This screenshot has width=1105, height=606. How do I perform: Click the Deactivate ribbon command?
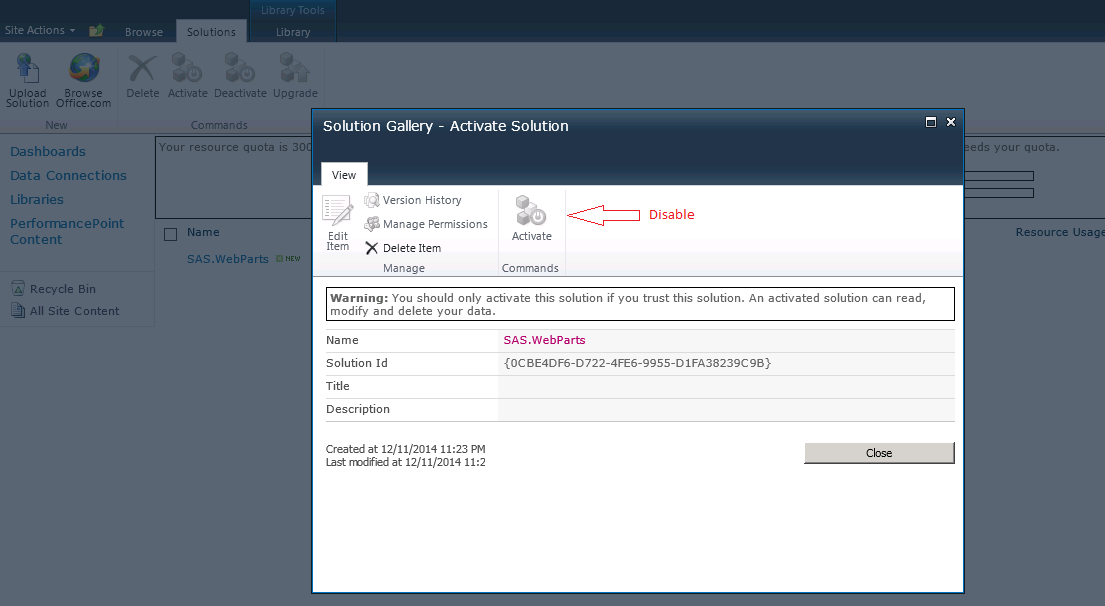point(240,77)
